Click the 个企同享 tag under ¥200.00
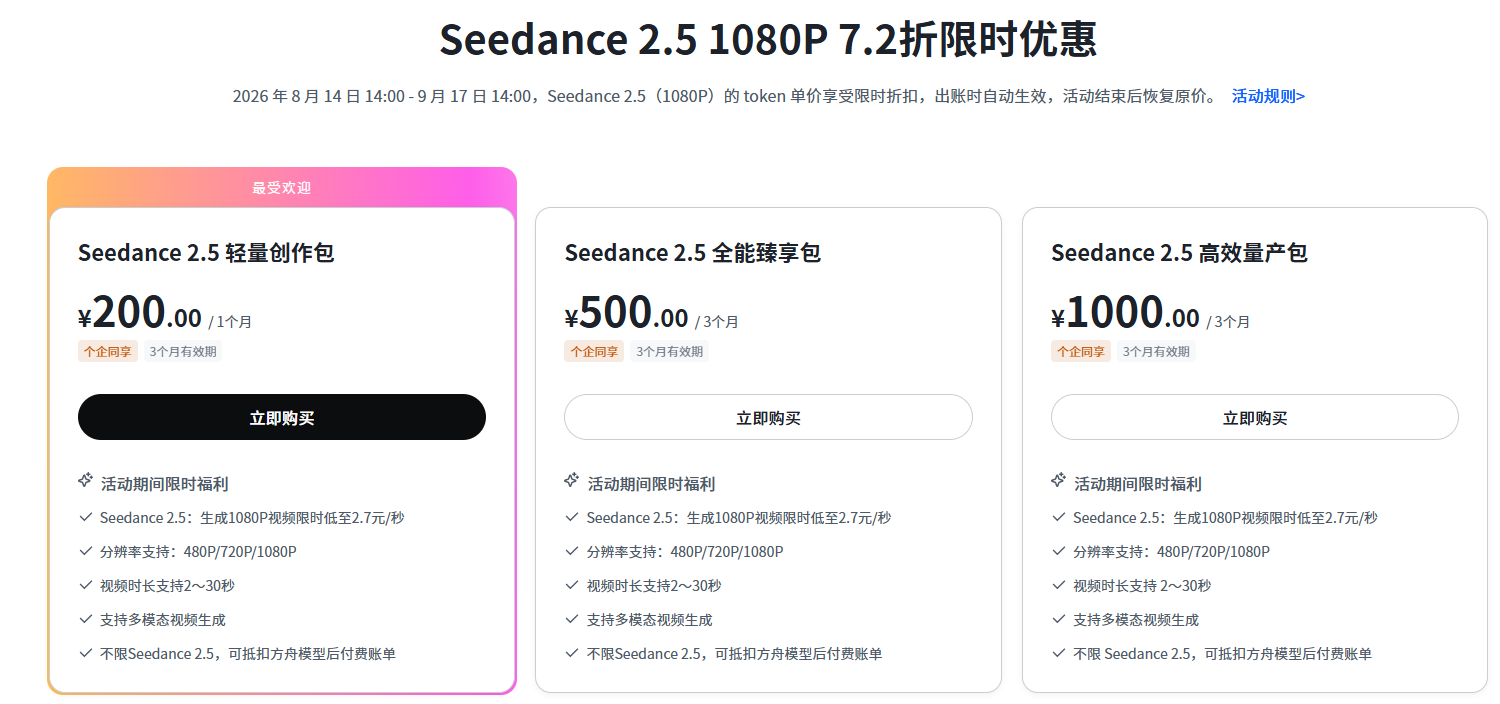 [108, 351]
